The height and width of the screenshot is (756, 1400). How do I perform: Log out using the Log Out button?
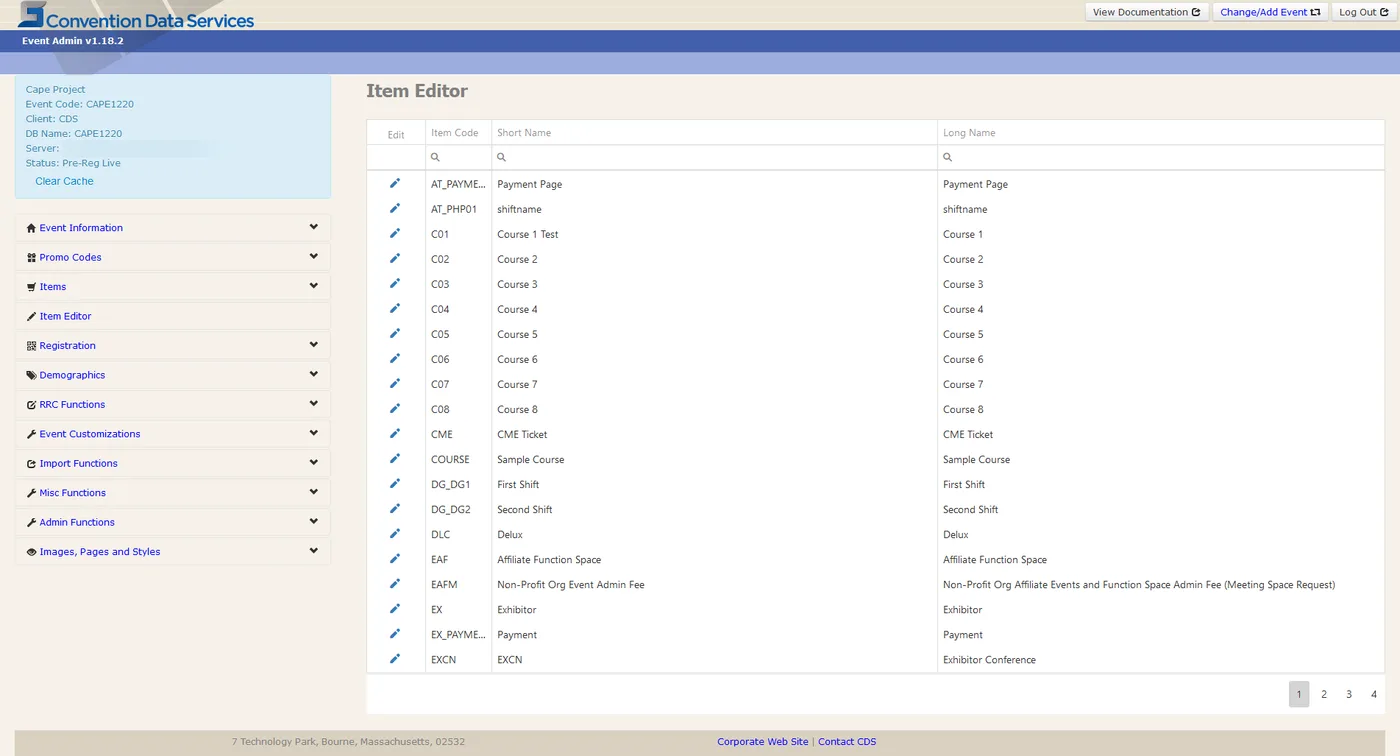(1364, 12)
